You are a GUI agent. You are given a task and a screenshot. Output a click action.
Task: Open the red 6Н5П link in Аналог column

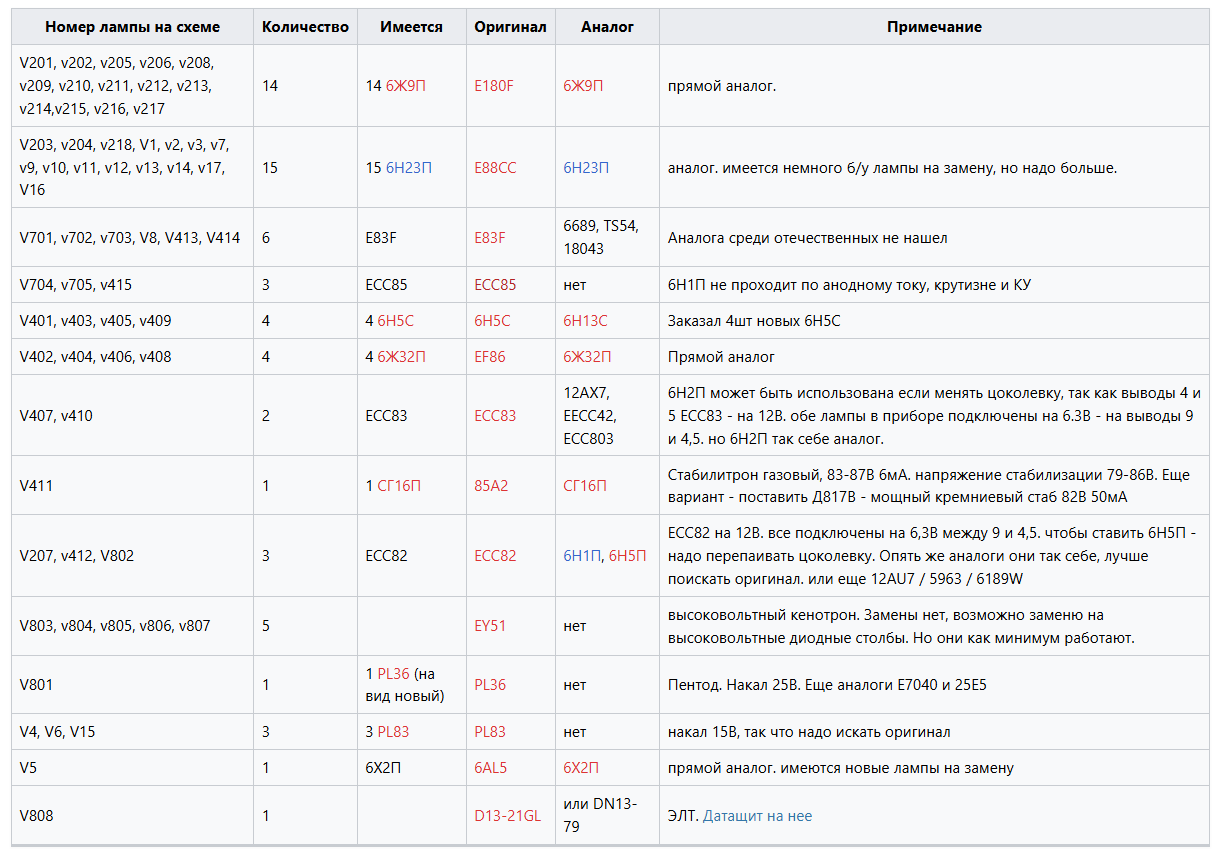[x=627, y=556]
